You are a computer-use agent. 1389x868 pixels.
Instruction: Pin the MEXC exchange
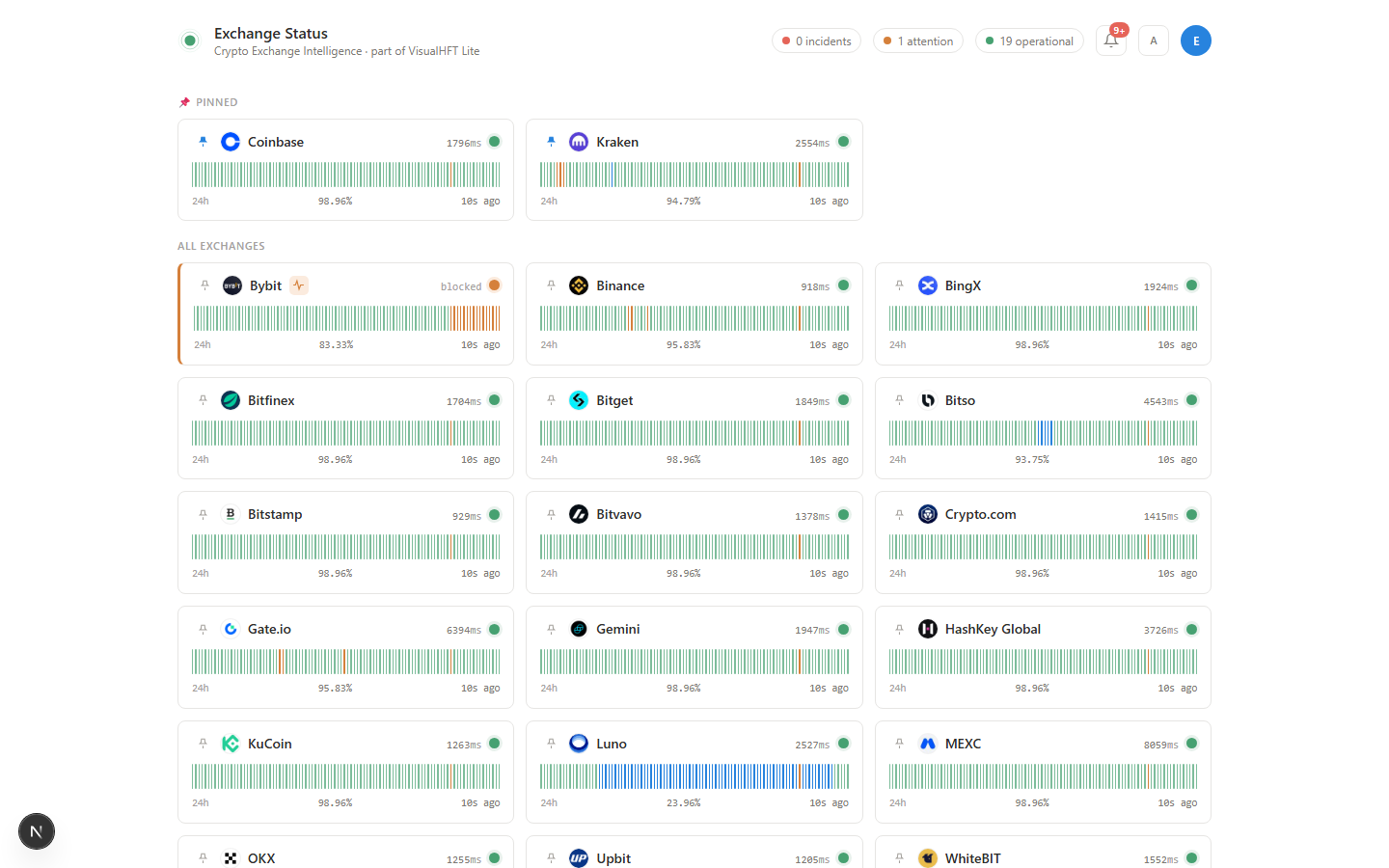[x=900, y=744]
